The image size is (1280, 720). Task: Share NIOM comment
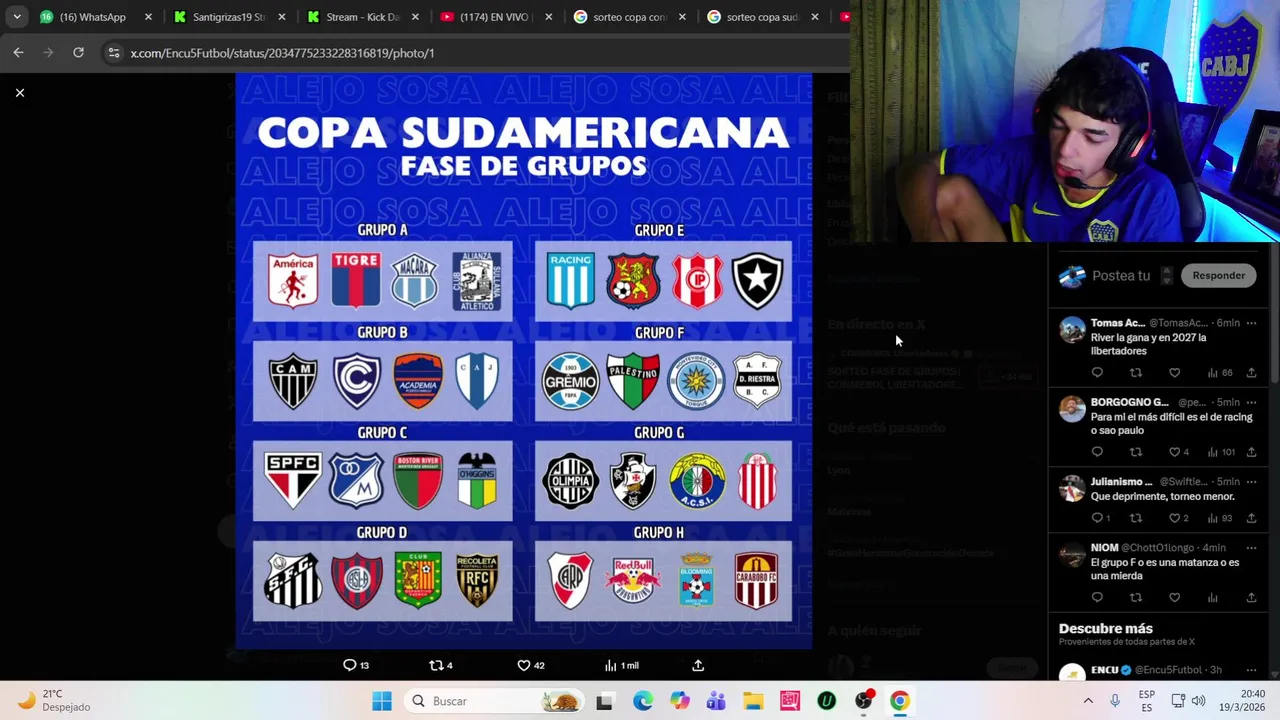click(x=1251, y=598)
